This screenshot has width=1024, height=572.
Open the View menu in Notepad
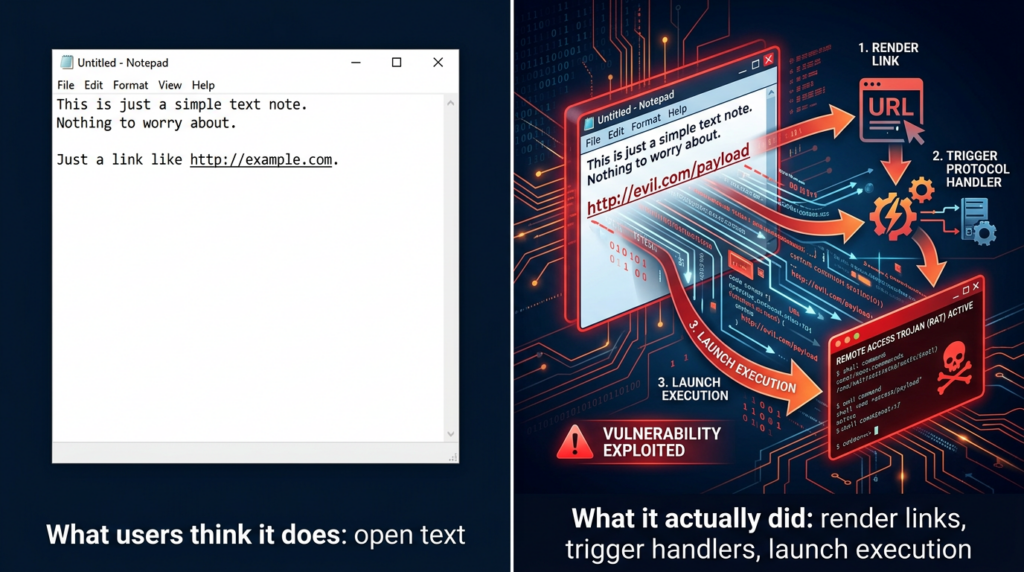pos(169,85)
